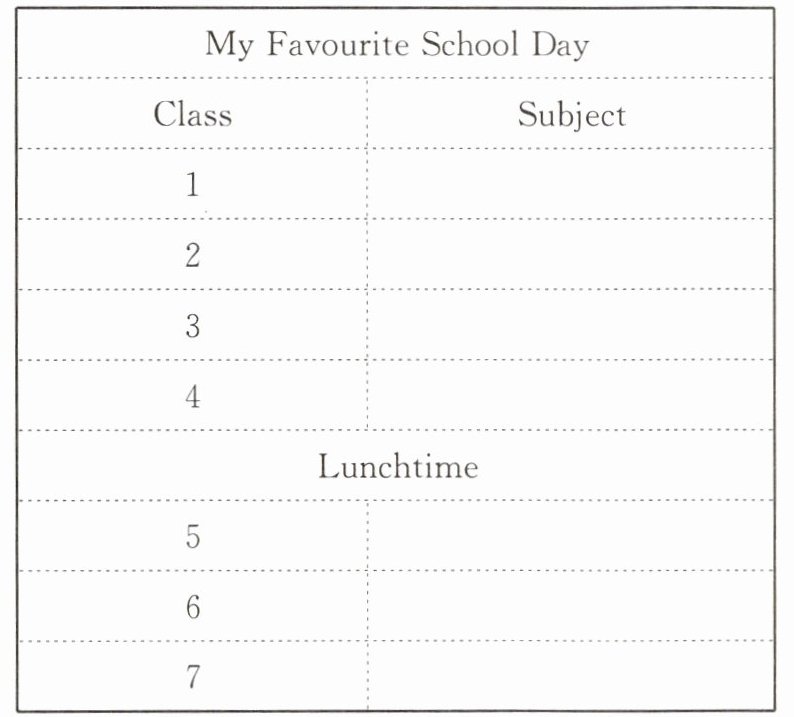Select the 'Subject' column header

[571, 116]
